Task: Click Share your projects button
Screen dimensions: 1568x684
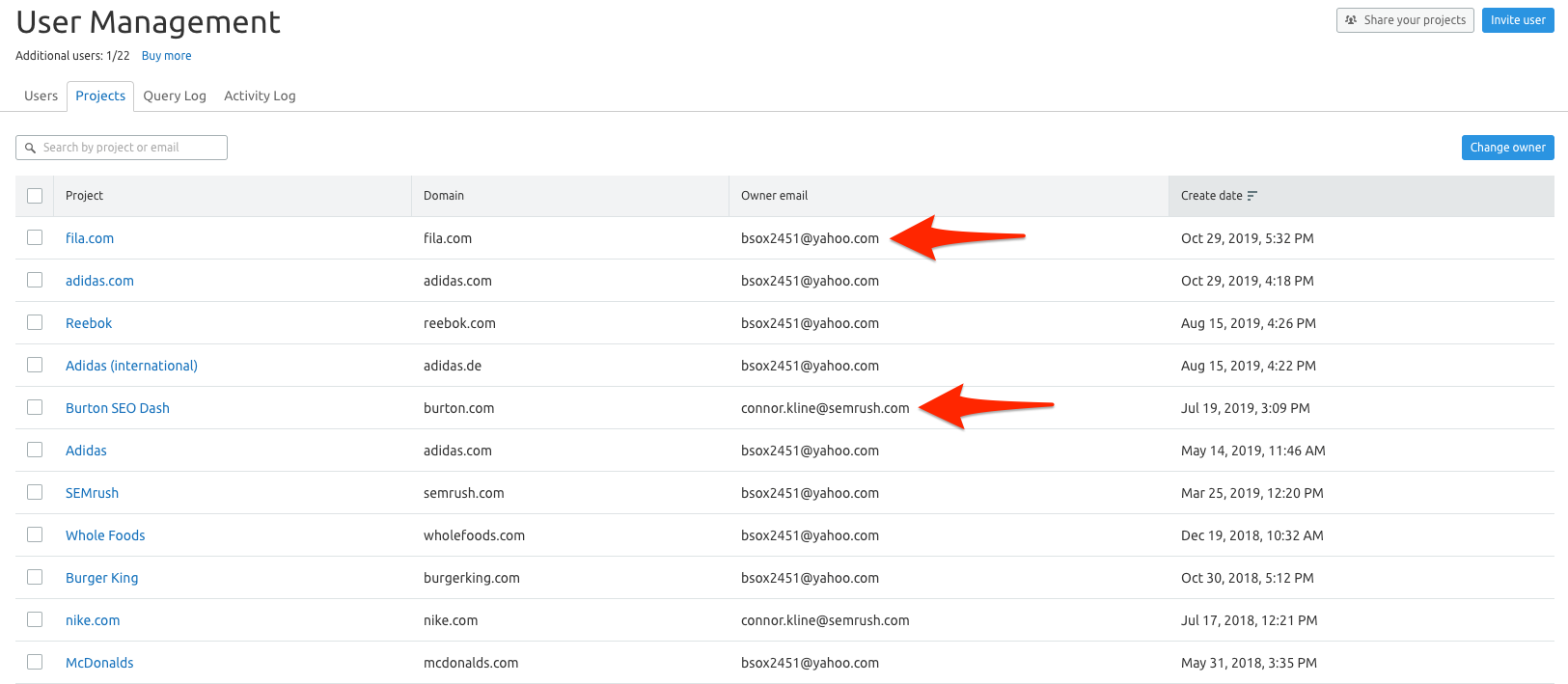Action: (1405, 20)
